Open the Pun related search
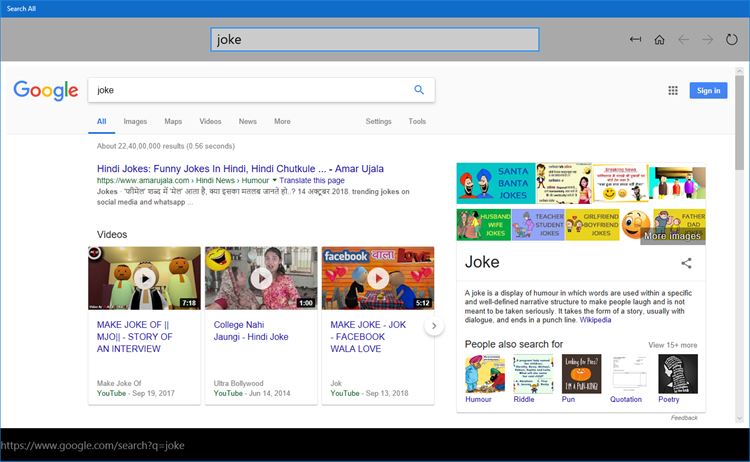This screenshot has width=750, height=462. [x=581, y=379]
